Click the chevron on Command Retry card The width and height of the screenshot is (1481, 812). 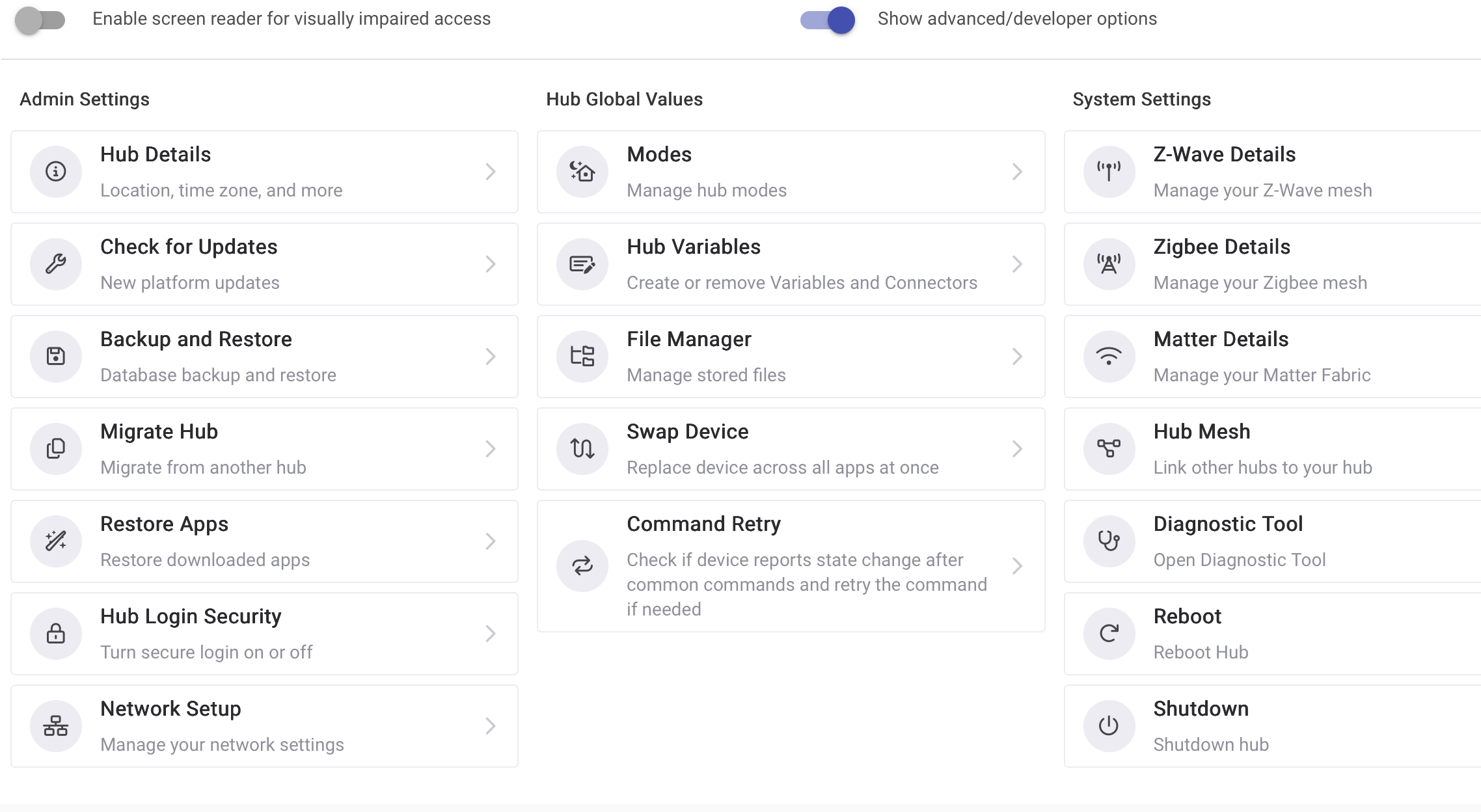point(1017,566)
